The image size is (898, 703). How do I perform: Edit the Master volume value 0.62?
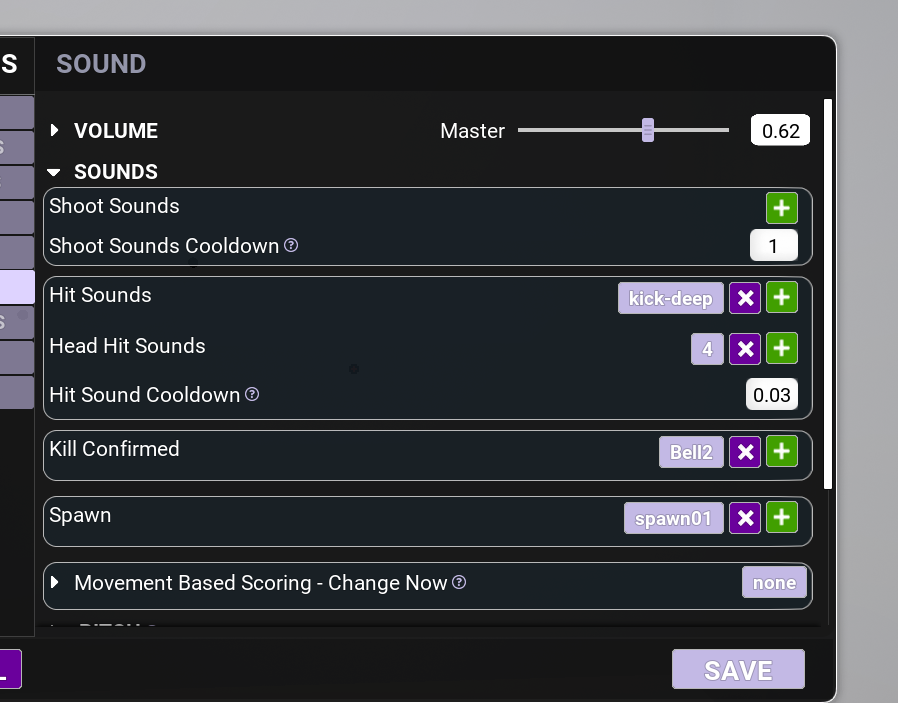click(x=780, y=131)
